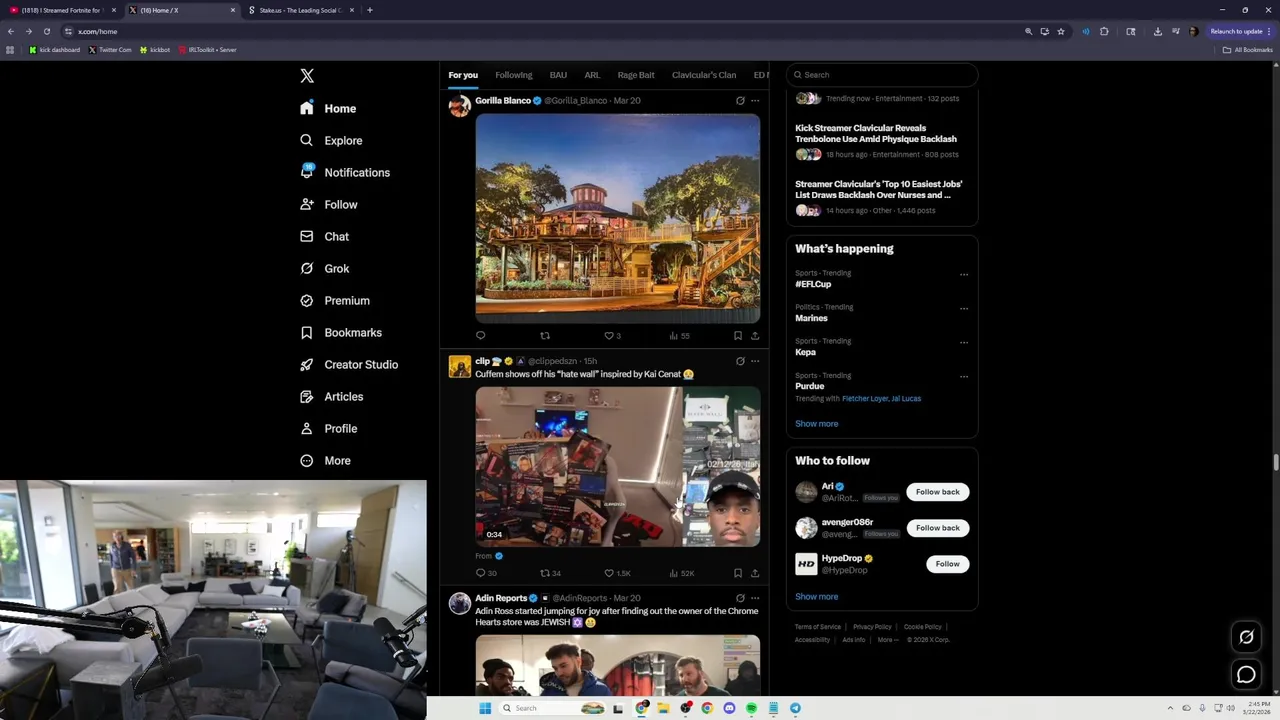Open Chrome three-dot menu
The height and width of the screenshot is (720, 1280).
(x=1269, y=31)
